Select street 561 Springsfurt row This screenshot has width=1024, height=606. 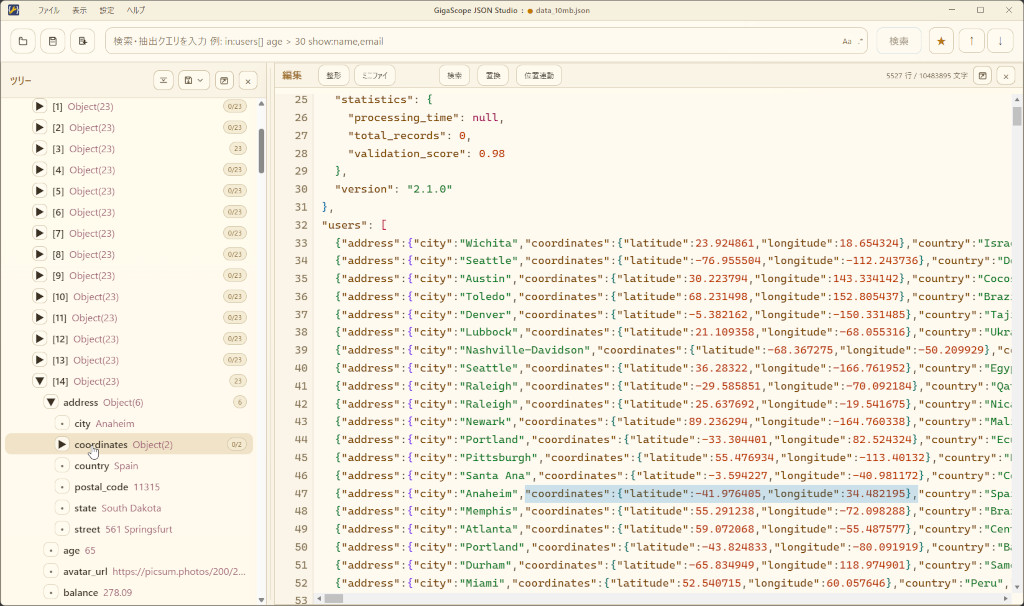[x=129, y=529]
